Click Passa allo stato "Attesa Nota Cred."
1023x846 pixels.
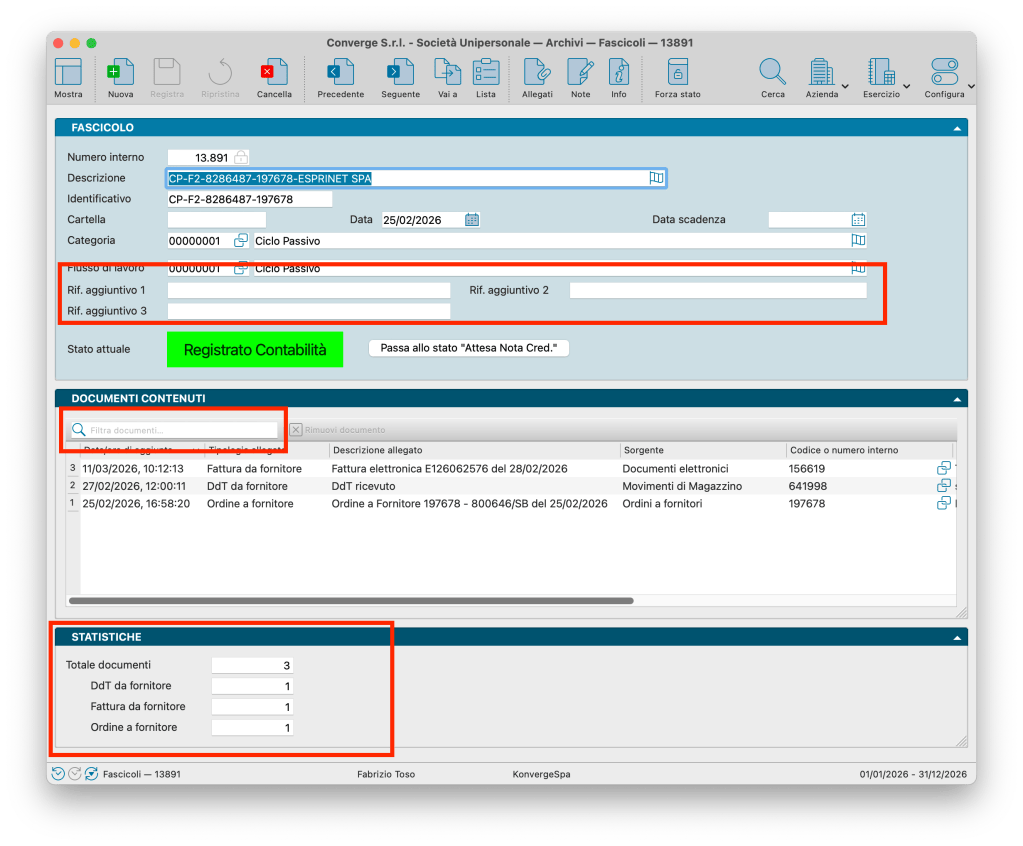468,348
